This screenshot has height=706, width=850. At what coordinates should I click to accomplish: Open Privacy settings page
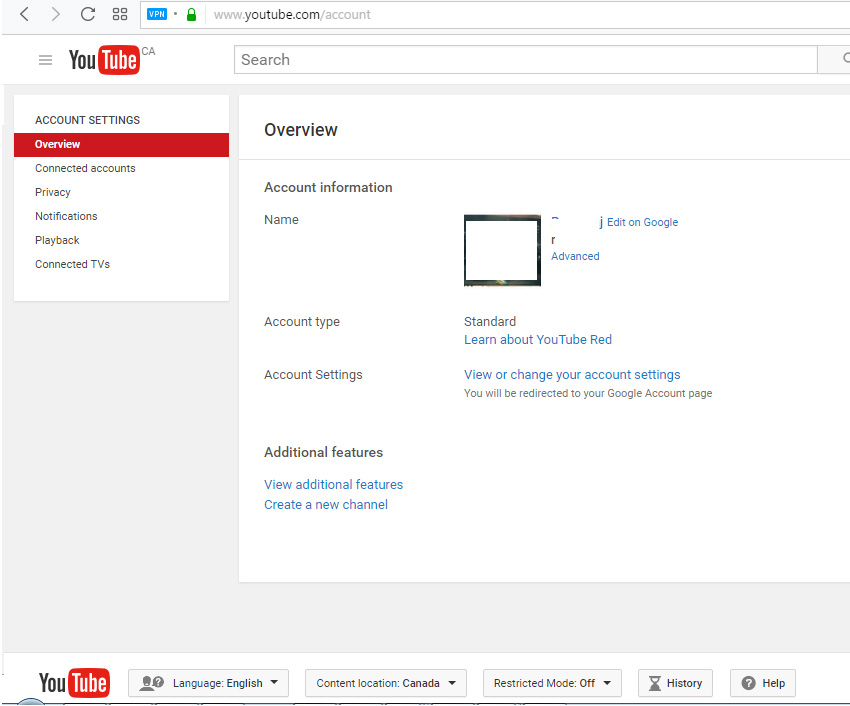(53, 192)
